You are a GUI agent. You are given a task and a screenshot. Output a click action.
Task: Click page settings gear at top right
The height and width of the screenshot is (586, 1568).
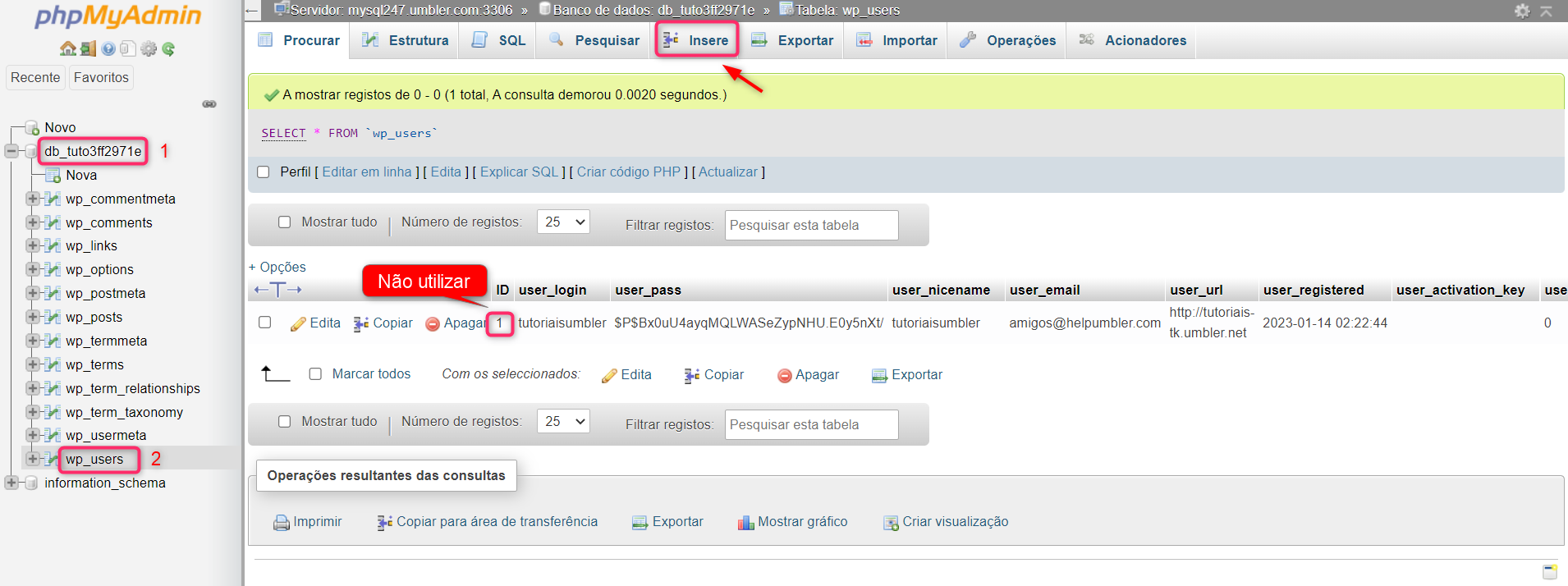[1522, 11]
